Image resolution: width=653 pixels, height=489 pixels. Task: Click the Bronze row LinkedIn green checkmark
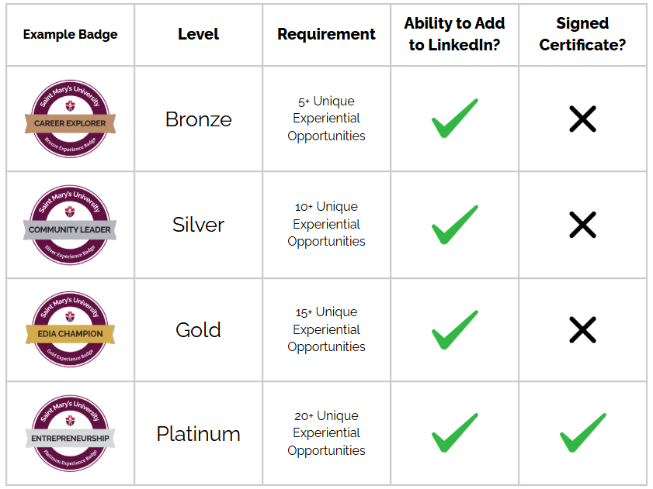point(454,119)
